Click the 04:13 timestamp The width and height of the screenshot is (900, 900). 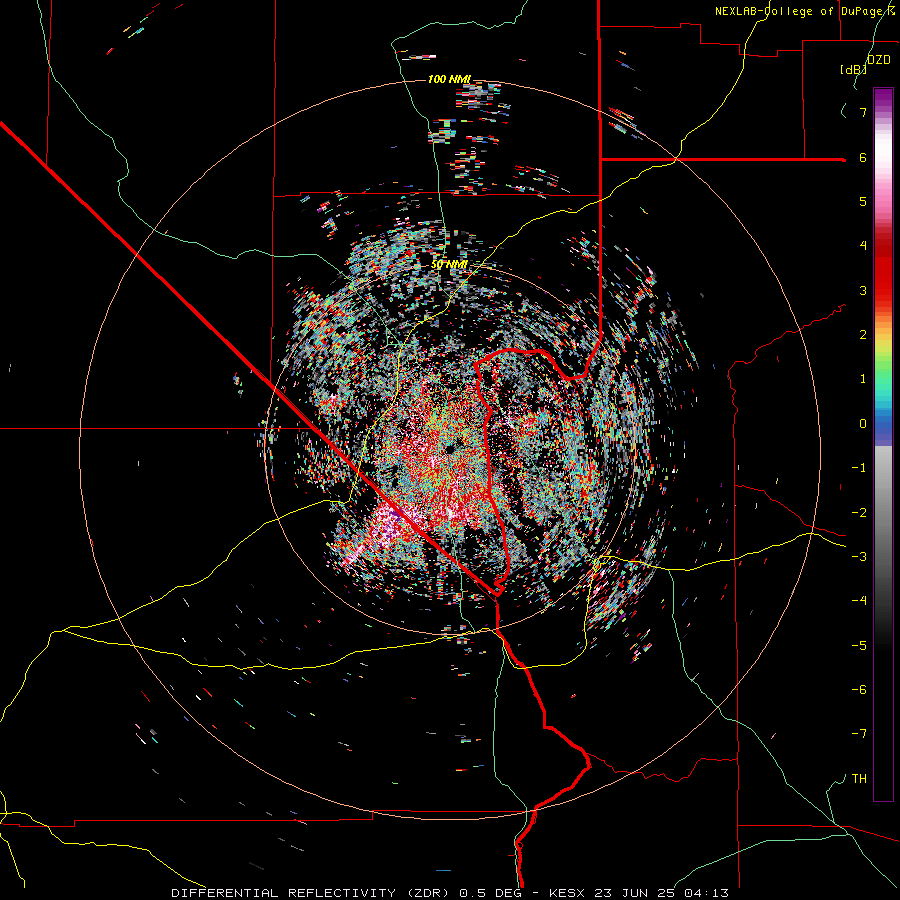(706, 893)
